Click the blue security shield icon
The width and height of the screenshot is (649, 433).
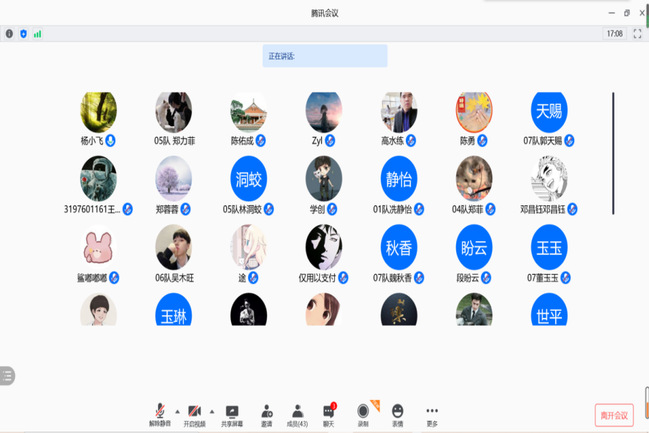click(x=23, y=33)
